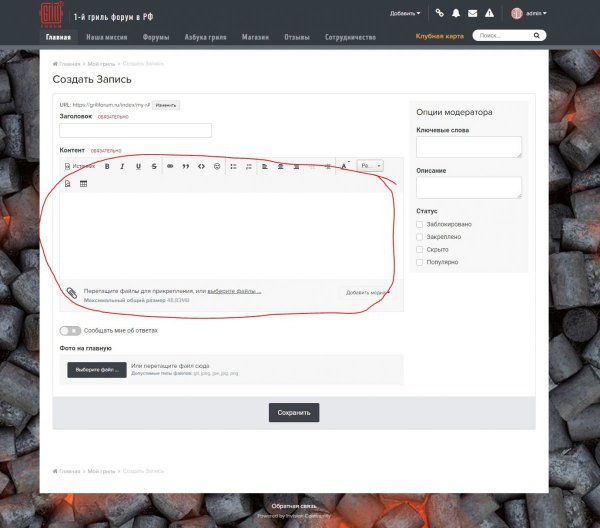Insert a table in the editor
This screenshot has height=528, width=600.
[83, 184]
